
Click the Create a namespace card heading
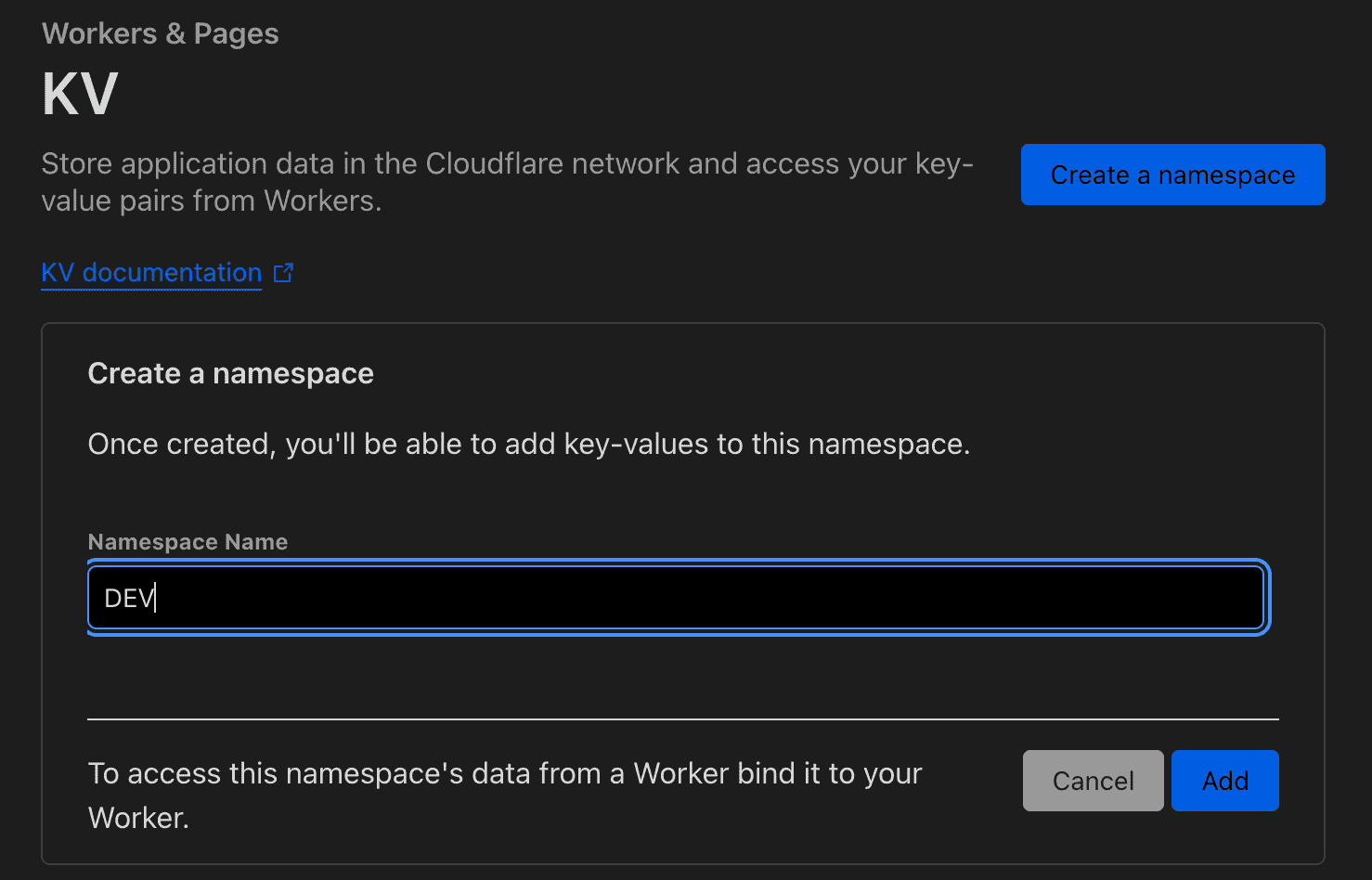[230, 373]
